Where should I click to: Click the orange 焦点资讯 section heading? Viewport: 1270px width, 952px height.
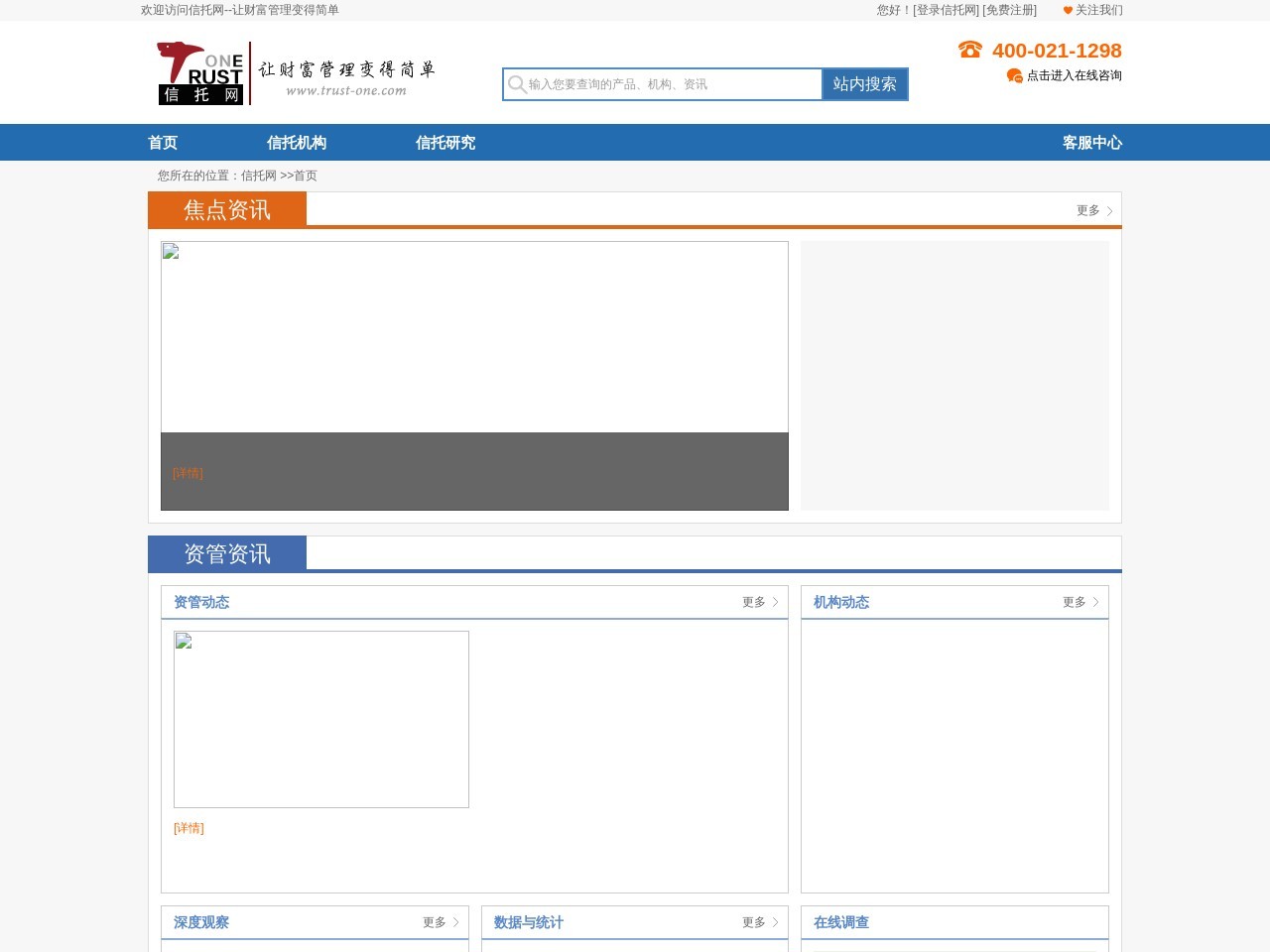click(x=227, y=210)
